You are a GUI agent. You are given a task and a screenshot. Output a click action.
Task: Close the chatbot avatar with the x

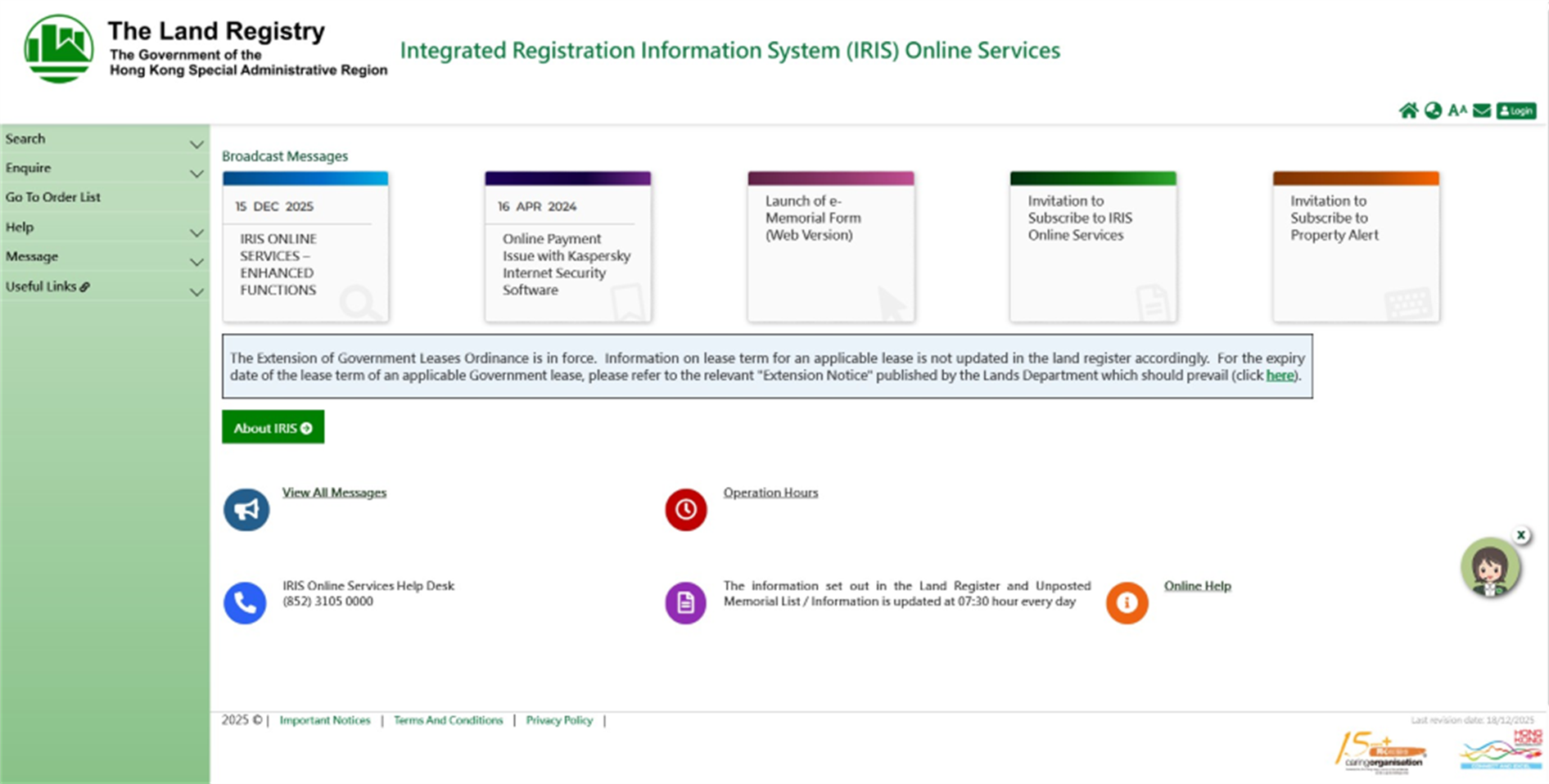pyautogui.click(x=1521, y=535)
